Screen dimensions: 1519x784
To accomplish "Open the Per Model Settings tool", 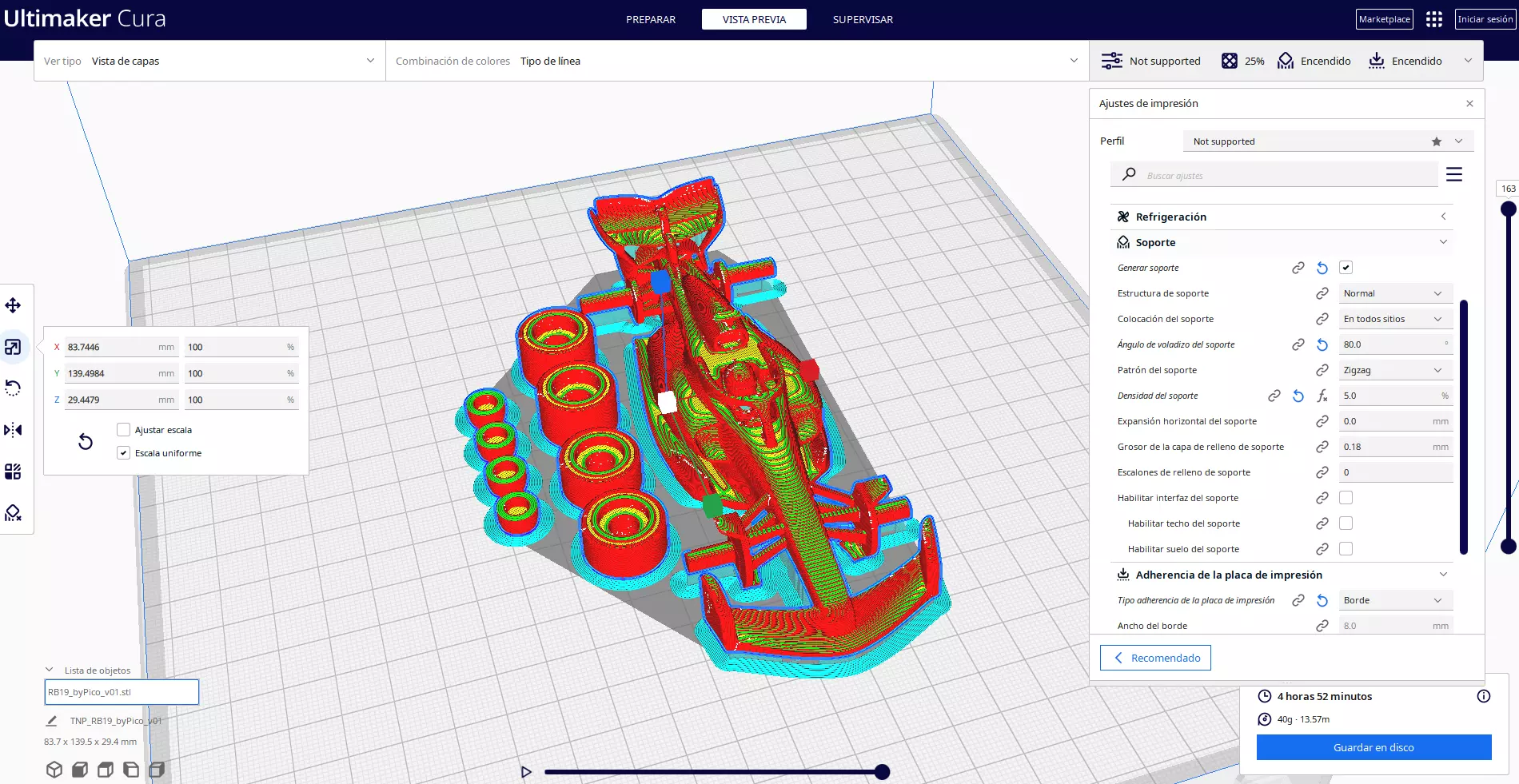I will (x=13, y=472).
